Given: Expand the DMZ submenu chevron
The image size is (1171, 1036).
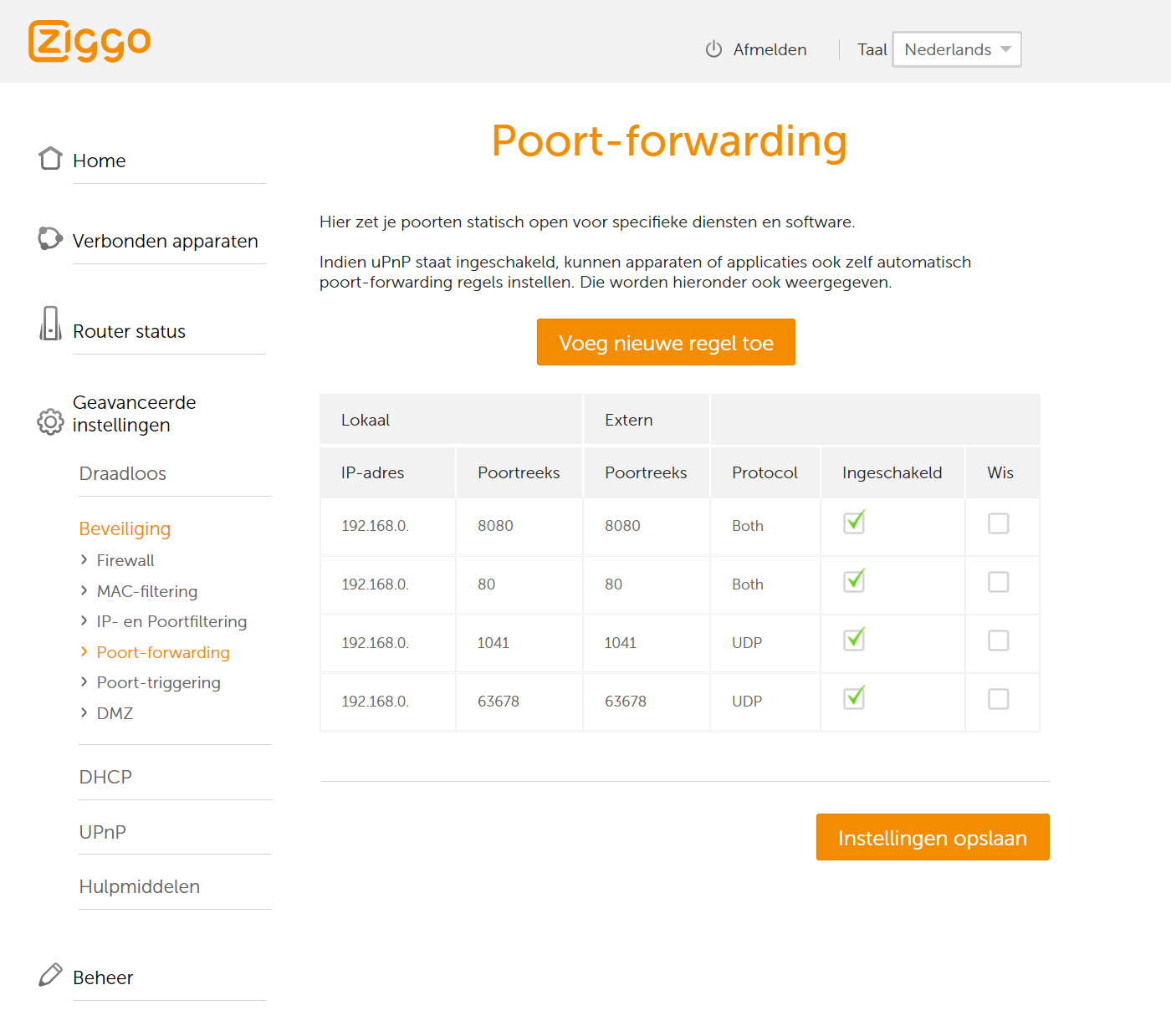Looking at the screenshot, I should [x=84, y=712].
